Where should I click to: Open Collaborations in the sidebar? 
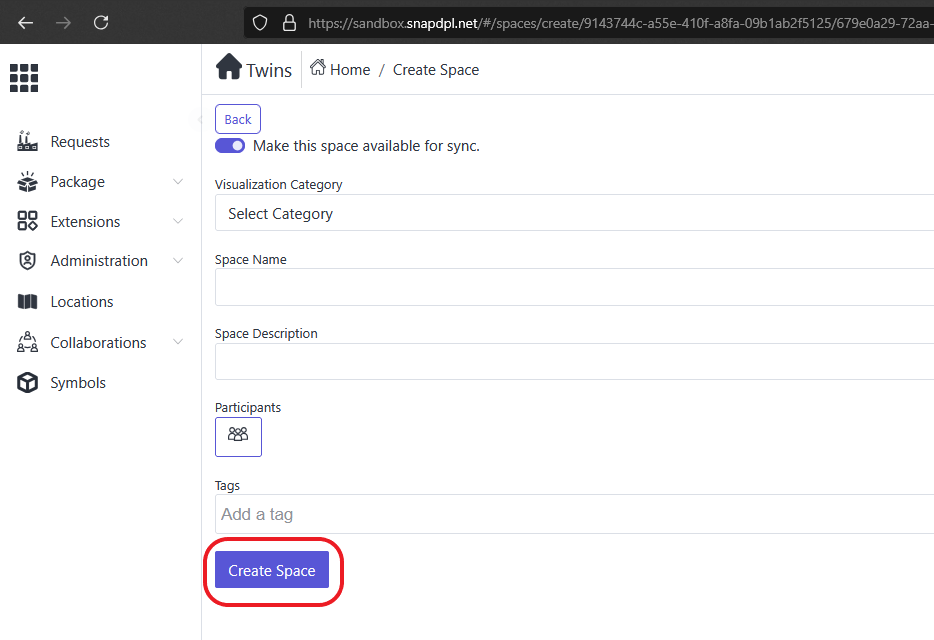coord(98,343)
